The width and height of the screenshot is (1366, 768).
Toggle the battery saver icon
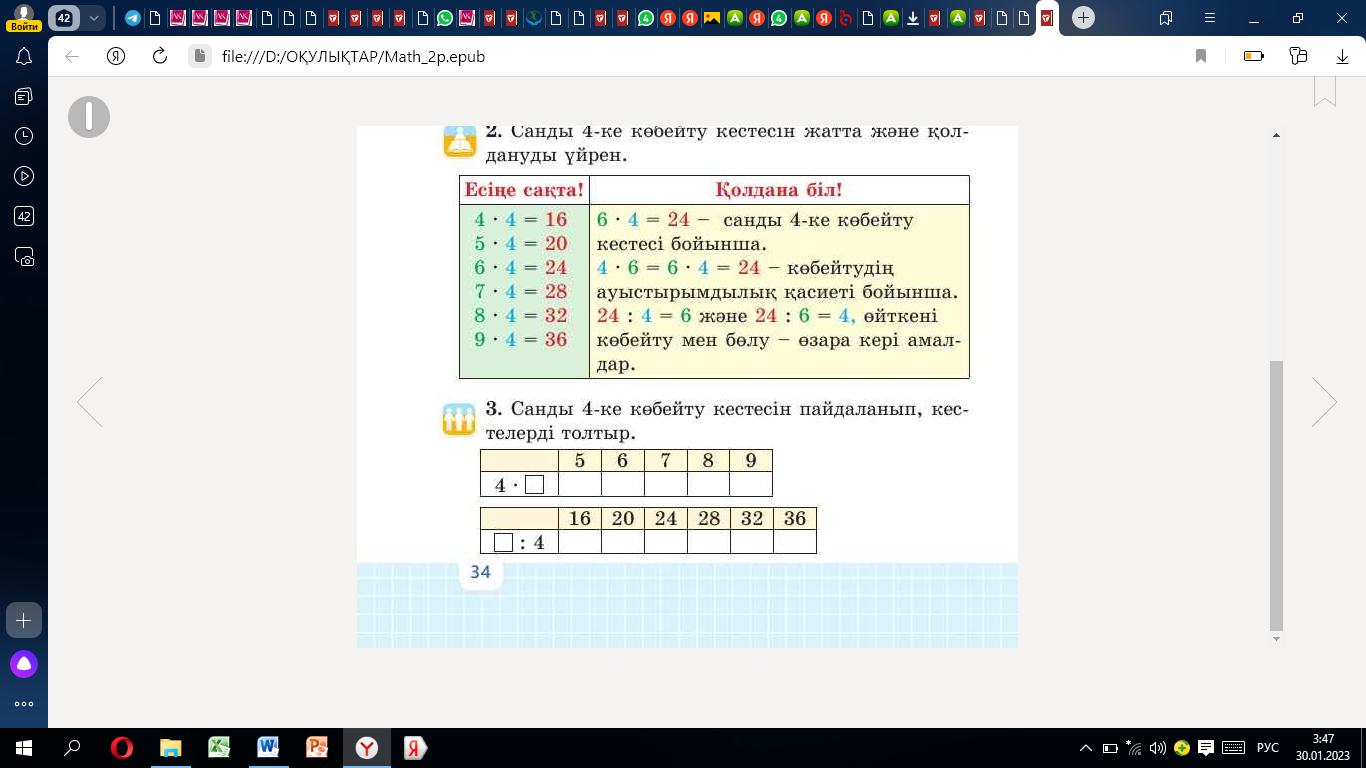pyautogui.click(x=1254, y=57)
